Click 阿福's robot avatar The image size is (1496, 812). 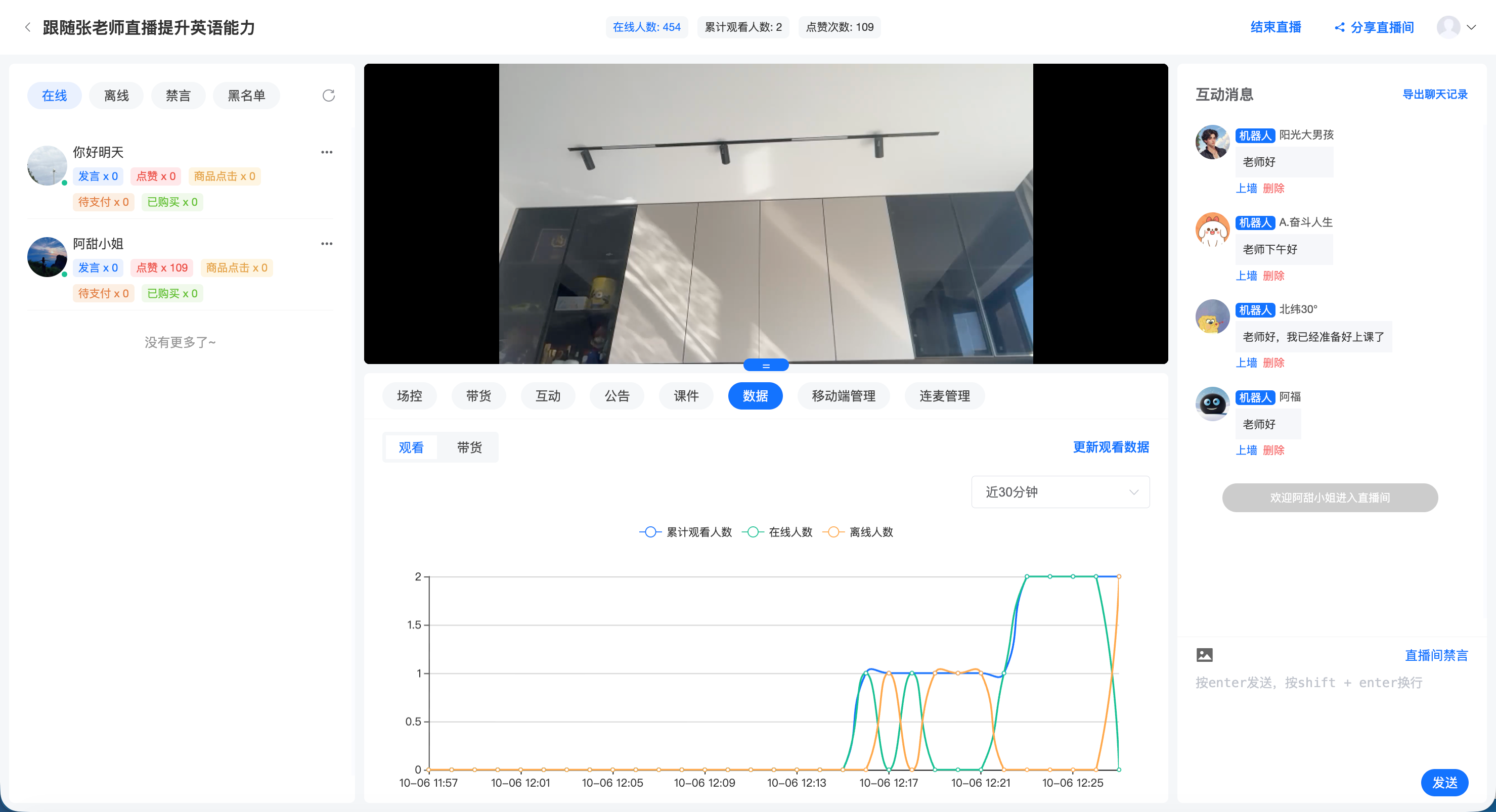(x=1212, y=403)
